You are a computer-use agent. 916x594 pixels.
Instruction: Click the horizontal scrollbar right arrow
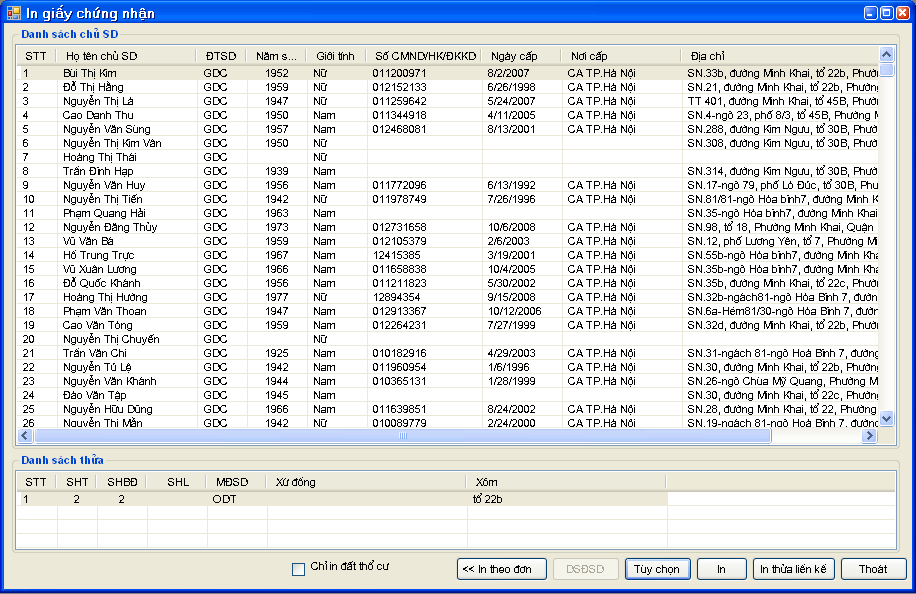pyautogui.click(x=869, y=436)
